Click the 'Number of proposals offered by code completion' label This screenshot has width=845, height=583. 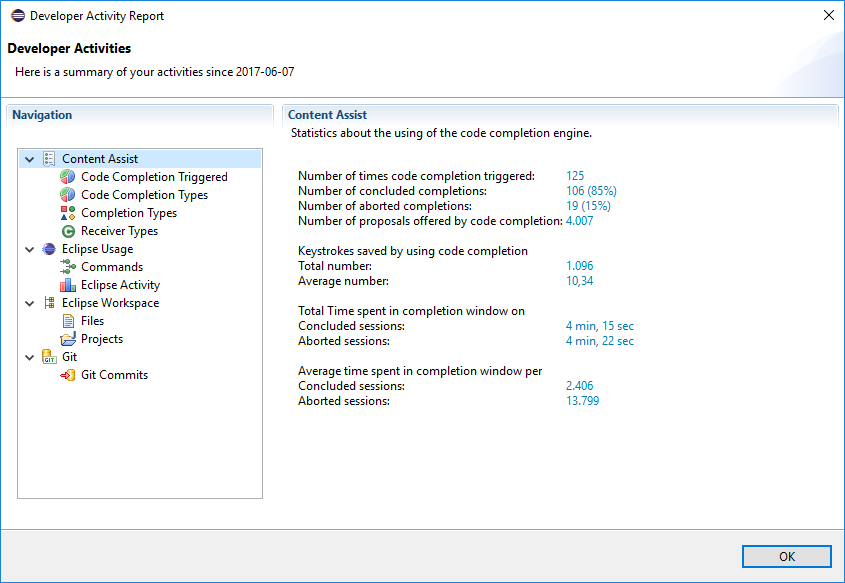(x=431, y=221)
